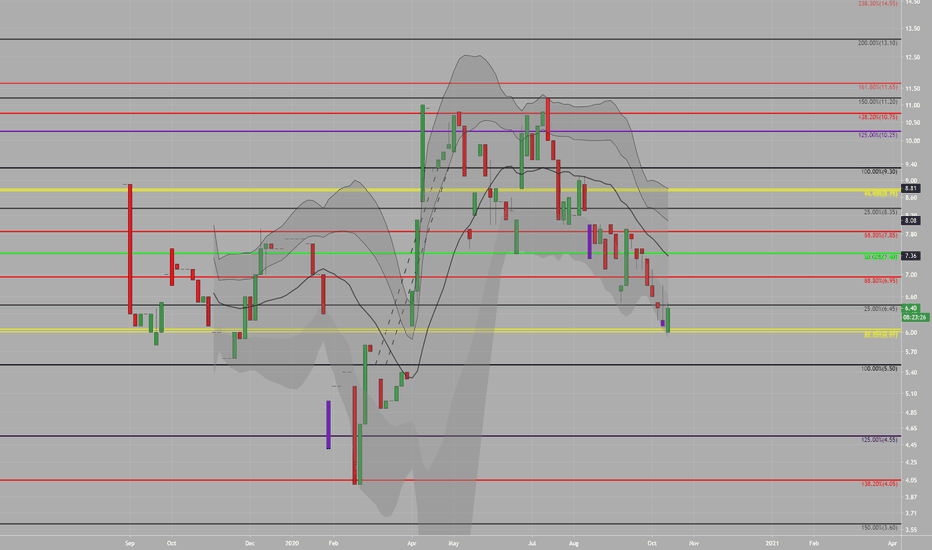Click the Aug label on time axis
The width and height of the screenshot is (932, 550).
coord(574,543)
